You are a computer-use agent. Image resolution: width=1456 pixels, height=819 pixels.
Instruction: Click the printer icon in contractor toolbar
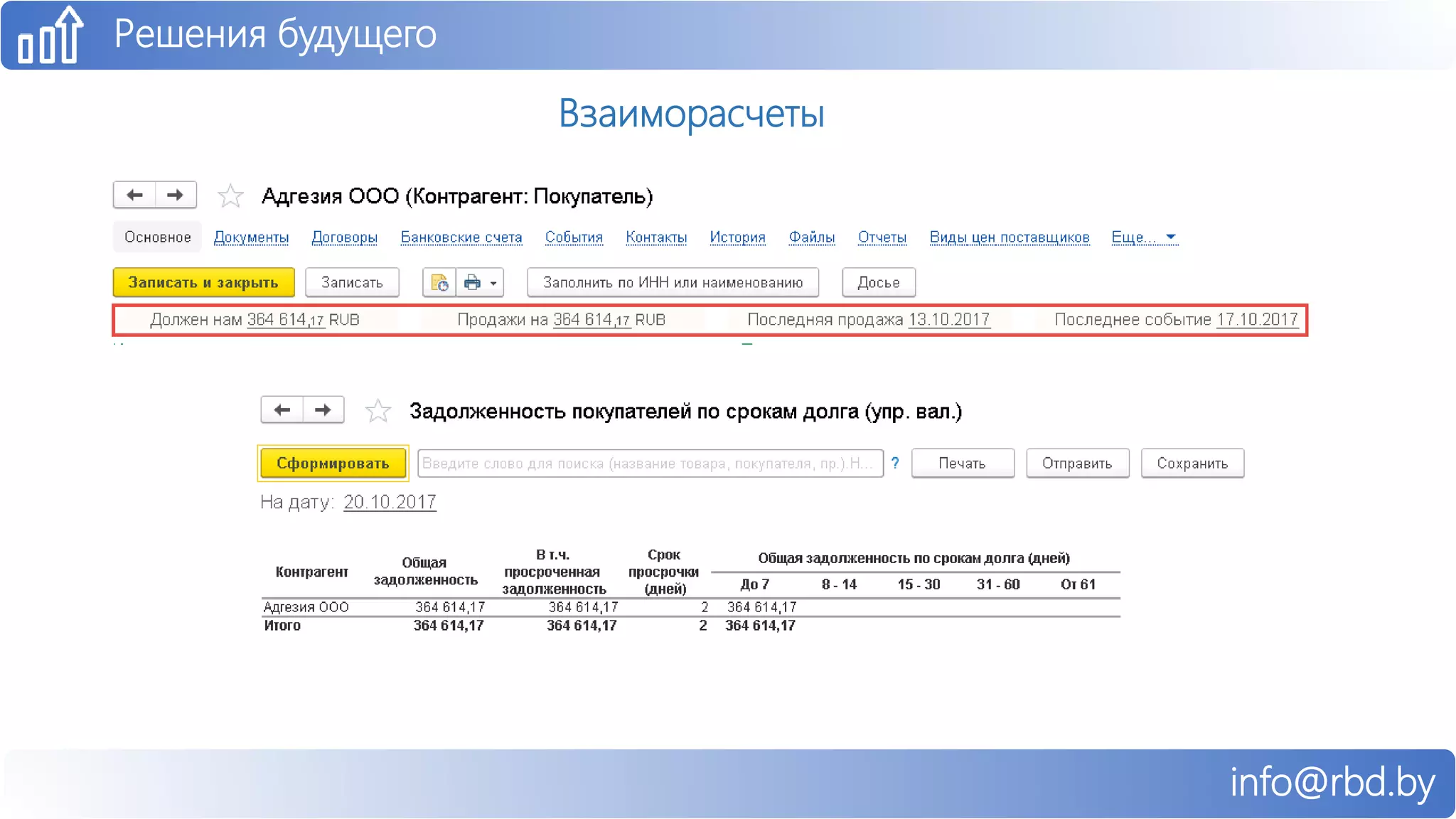(472, 282)
